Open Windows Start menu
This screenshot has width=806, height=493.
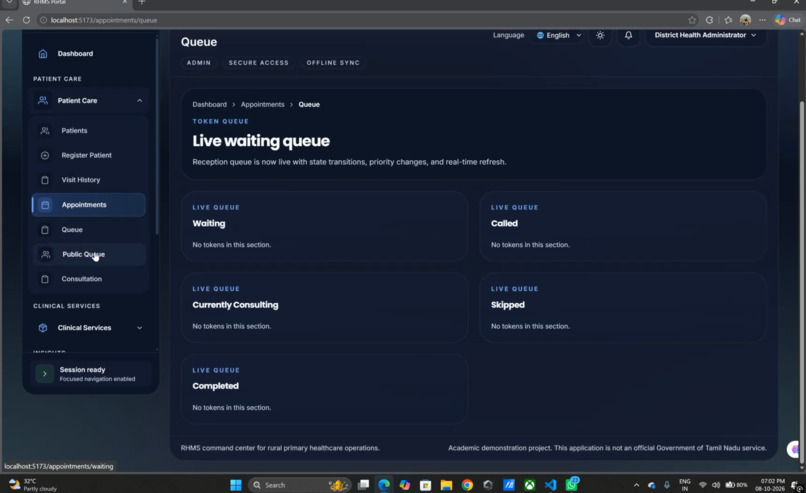coord(236,485)
